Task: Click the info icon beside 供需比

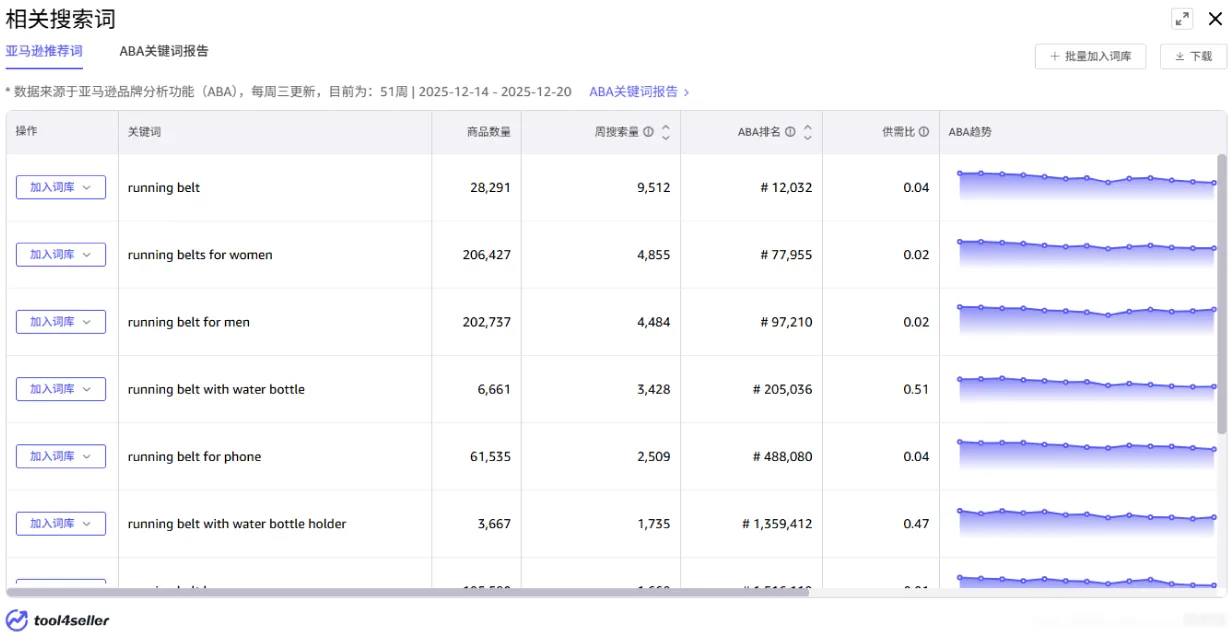Action: click(x=924, y=132)
